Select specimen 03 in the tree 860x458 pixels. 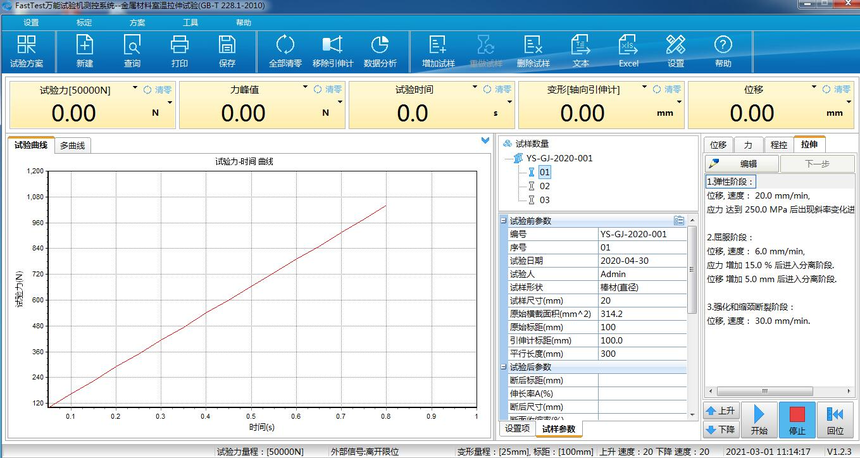pyautogui.click(x=544, y=200)
